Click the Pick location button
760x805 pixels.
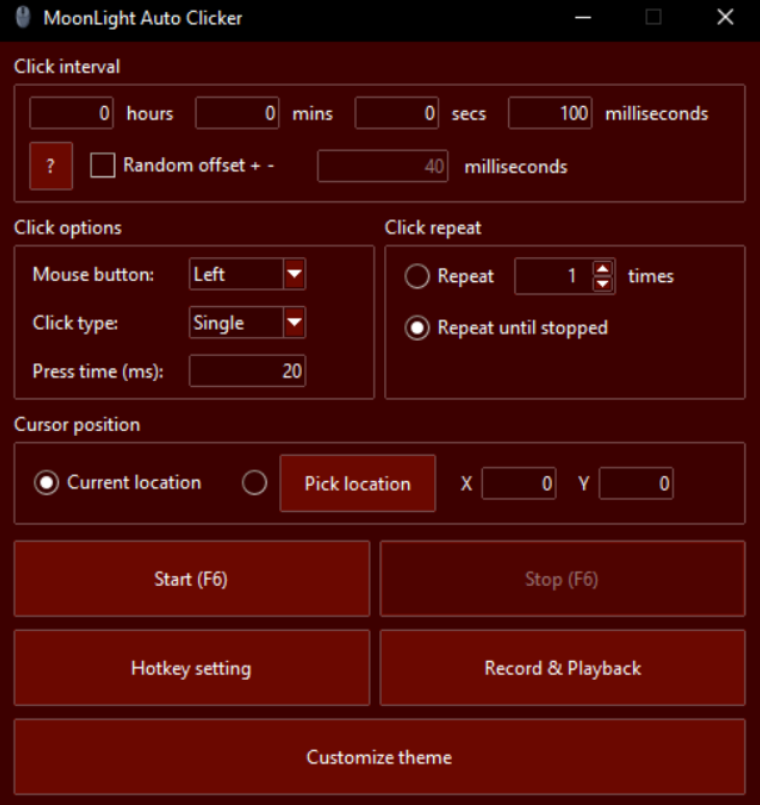pyautogui.click(x=358, y=483)
